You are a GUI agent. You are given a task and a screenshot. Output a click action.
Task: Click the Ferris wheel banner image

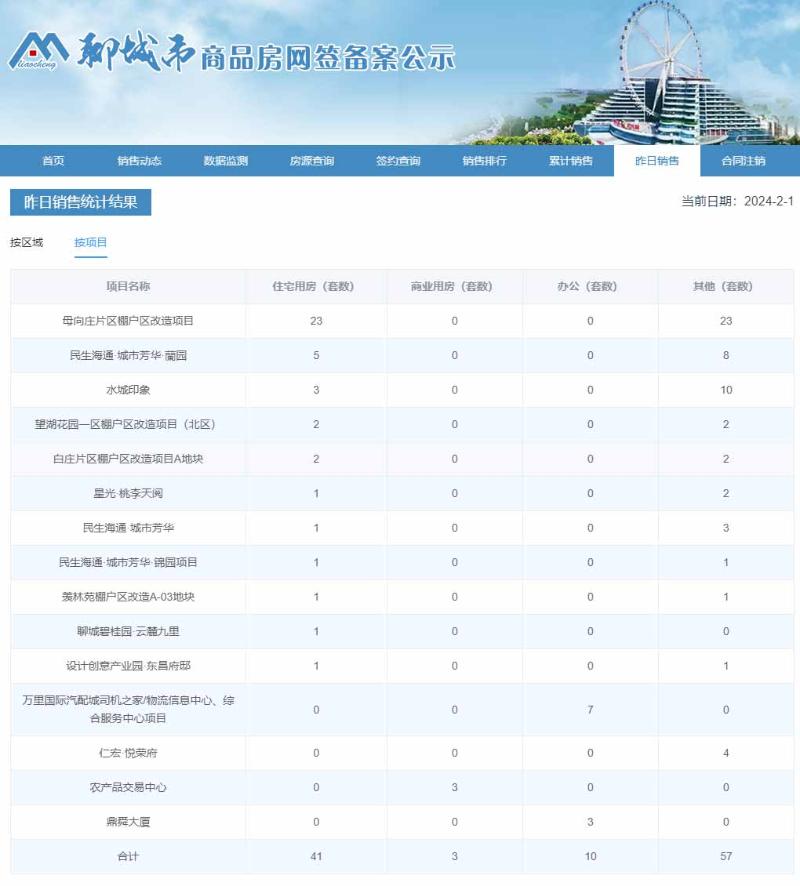coord(680,75)
